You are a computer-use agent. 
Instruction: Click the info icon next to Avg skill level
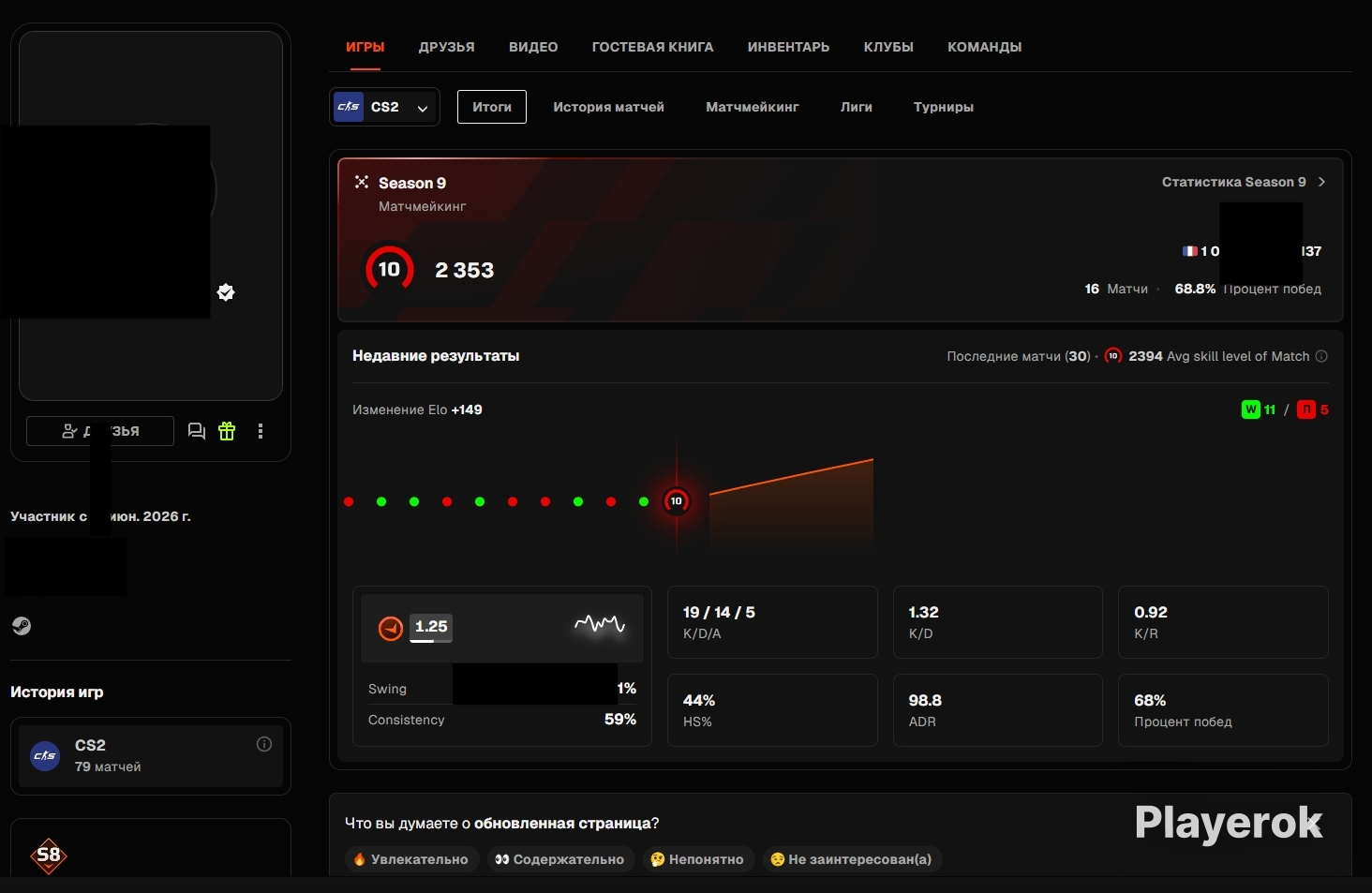(x=1321, y=356)
